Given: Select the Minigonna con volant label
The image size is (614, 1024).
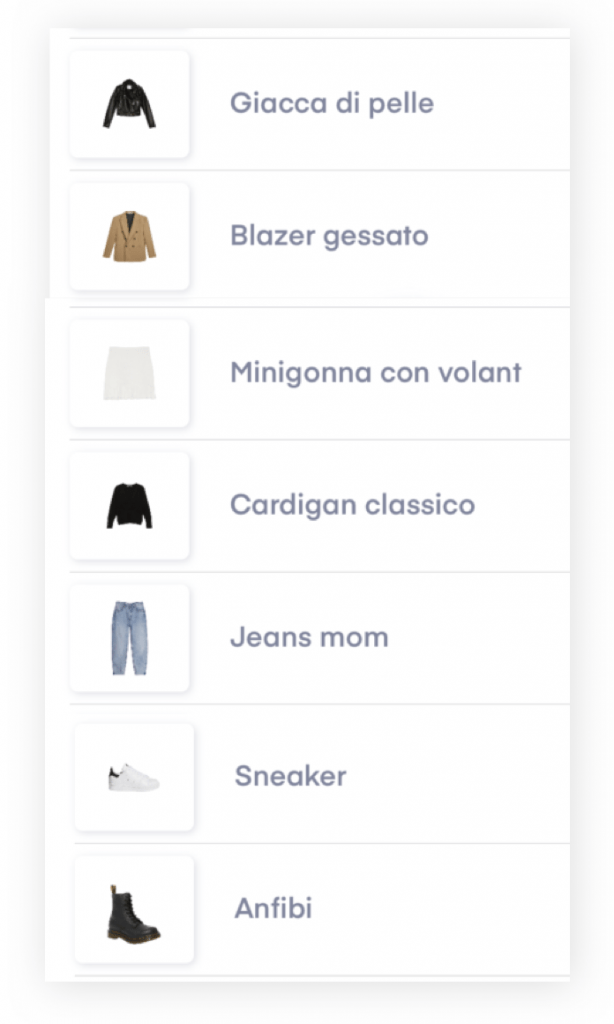Looking at the screenshot, I should pyautogui.click(x=376, y=373).
